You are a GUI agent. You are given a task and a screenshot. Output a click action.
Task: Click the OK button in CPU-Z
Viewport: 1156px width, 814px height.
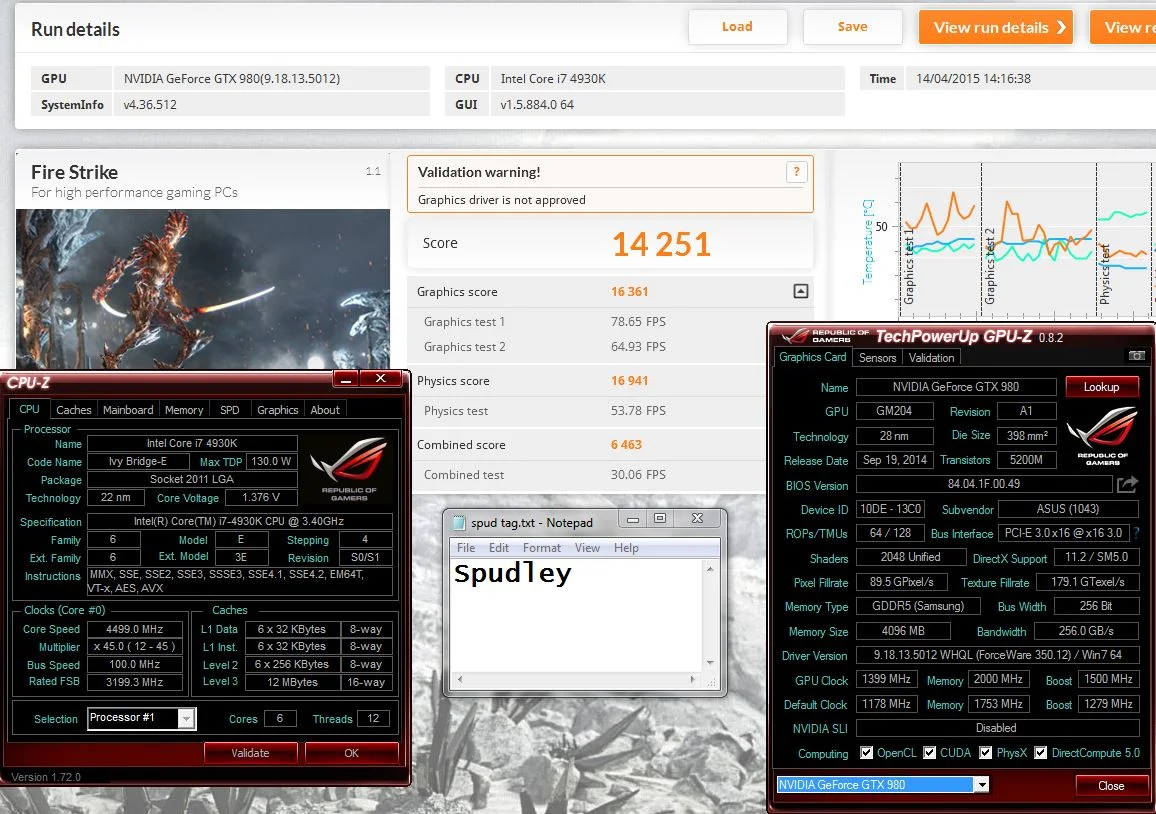click(x=352, y=753)
